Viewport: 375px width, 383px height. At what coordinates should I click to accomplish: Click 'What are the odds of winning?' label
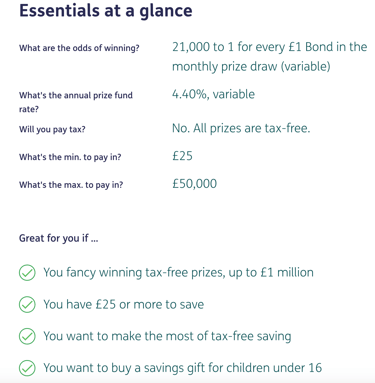coord(79,48)
